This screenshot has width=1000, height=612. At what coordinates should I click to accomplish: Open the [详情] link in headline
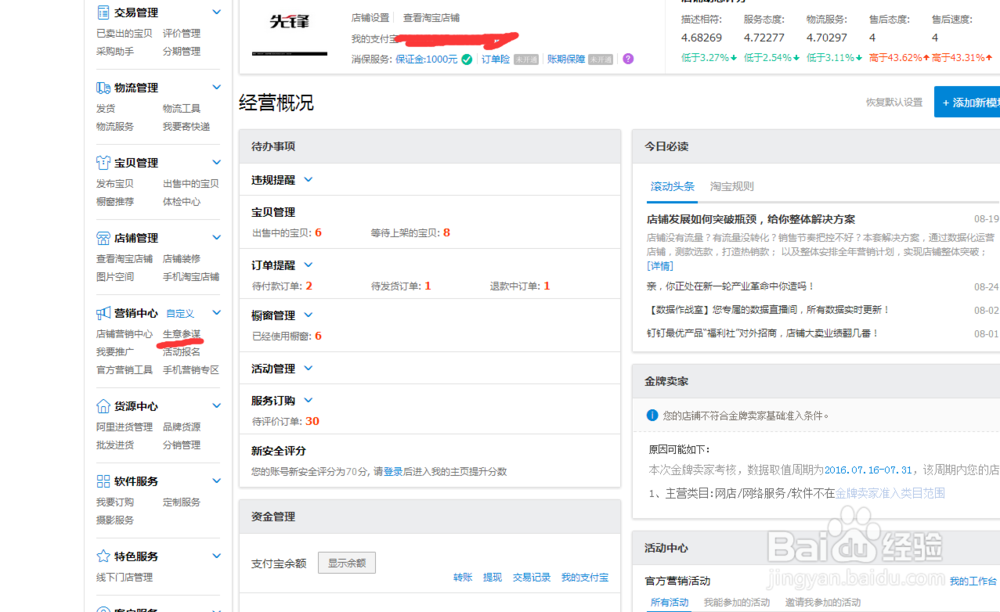coord(660,266)
